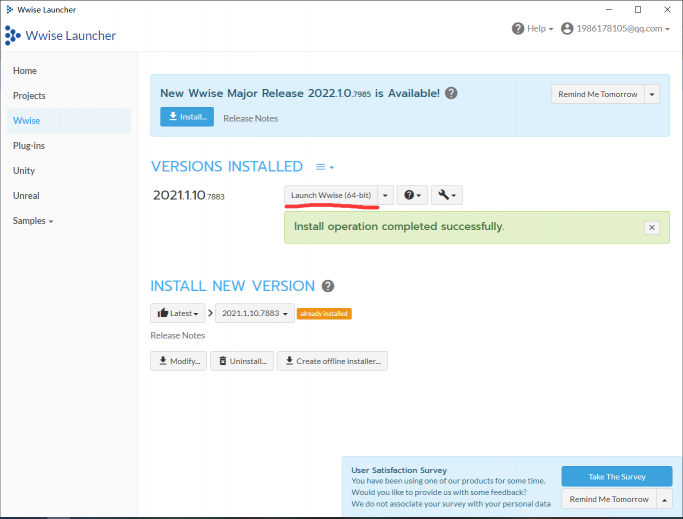683x519 pixels.
Task: Dismiss the install completed success message
Action: [652, 228]
